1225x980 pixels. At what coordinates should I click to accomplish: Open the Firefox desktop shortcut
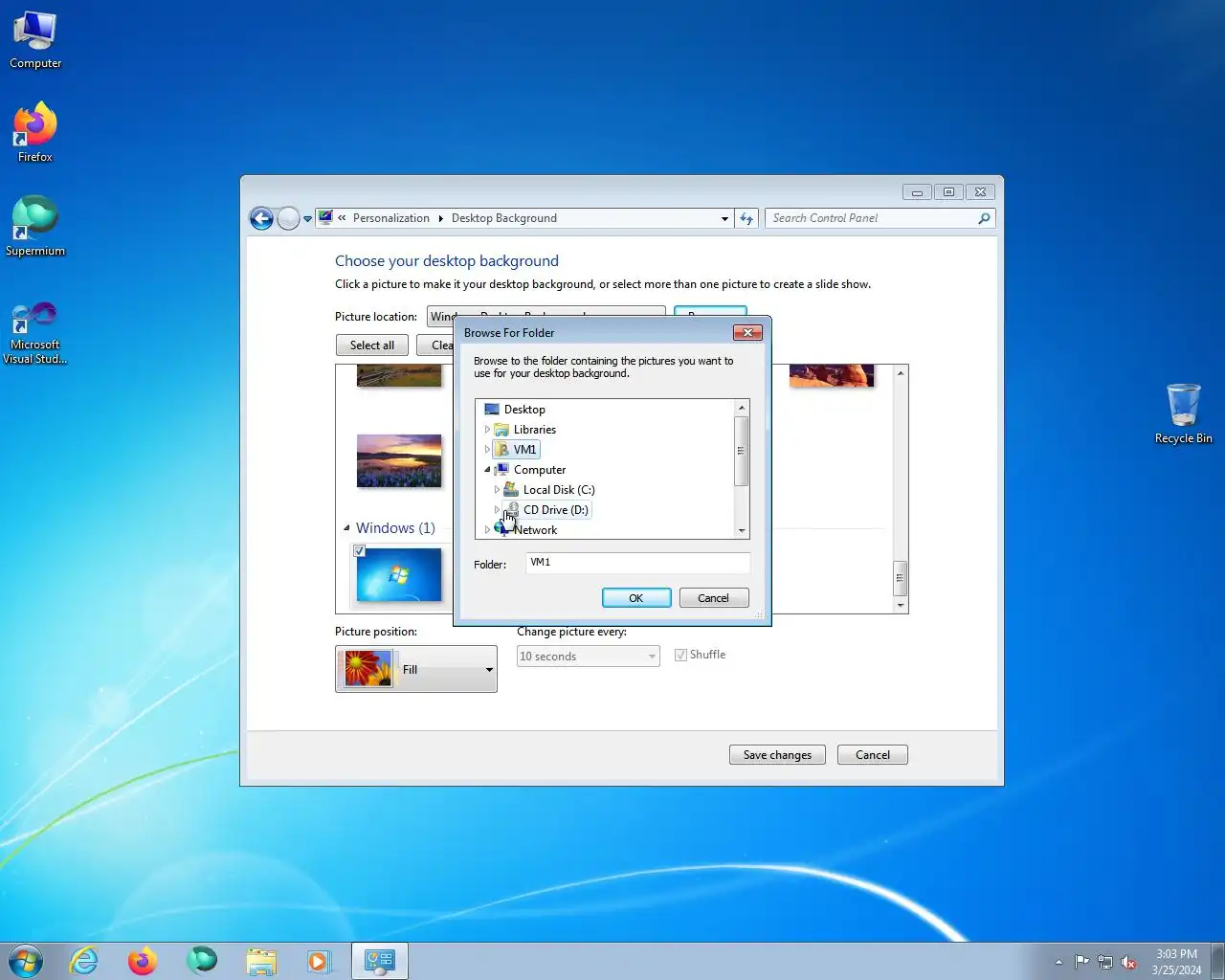(x=35, y=132)
